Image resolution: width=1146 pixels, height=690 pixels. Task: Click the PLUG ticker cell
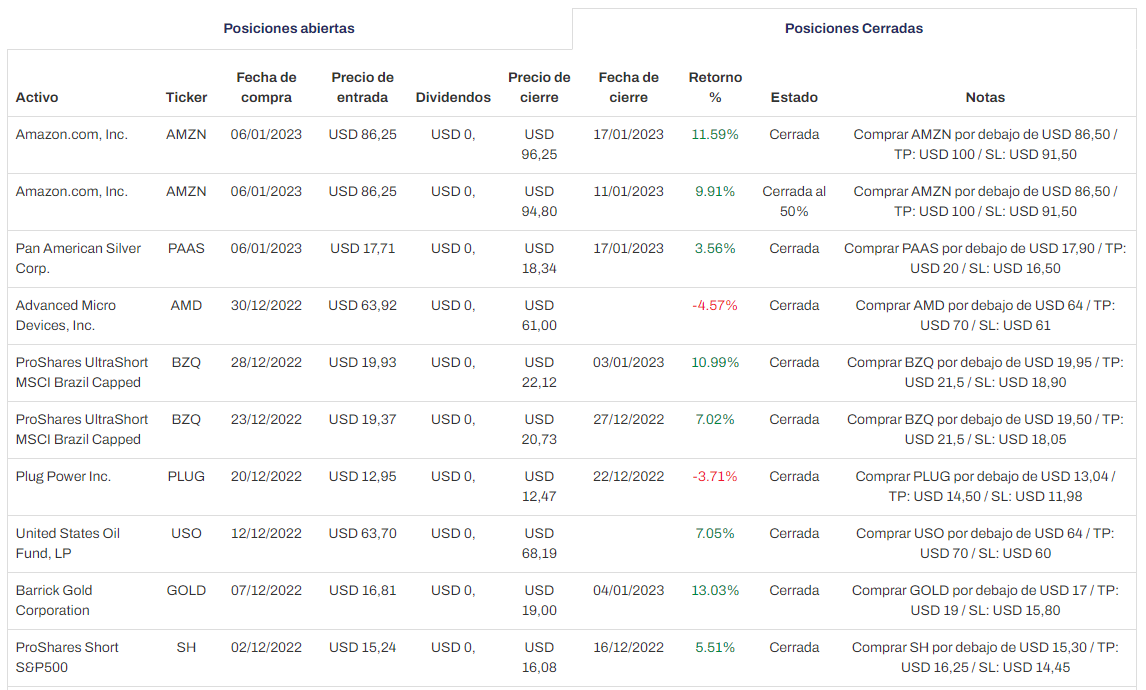tap(186, 477)
